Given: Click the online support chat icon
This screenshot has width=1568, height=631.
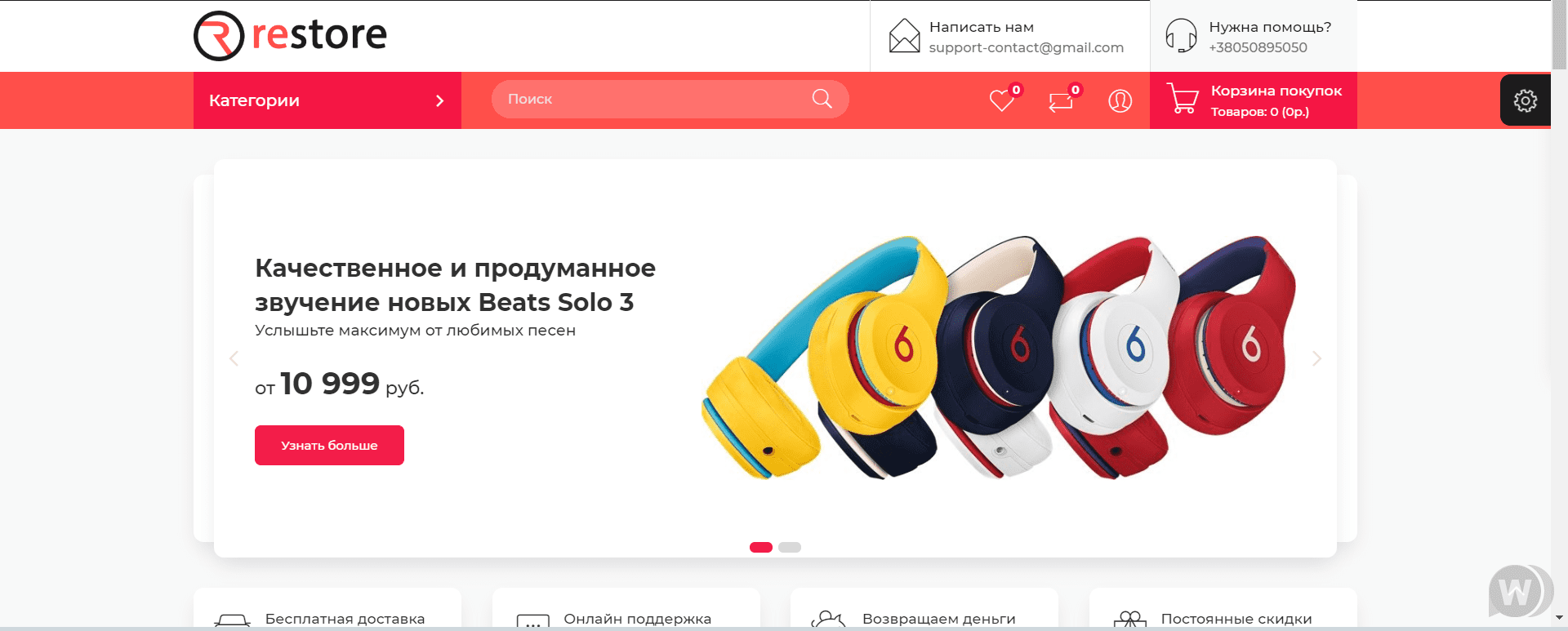Looking at the screenshot, I should 532,620.
